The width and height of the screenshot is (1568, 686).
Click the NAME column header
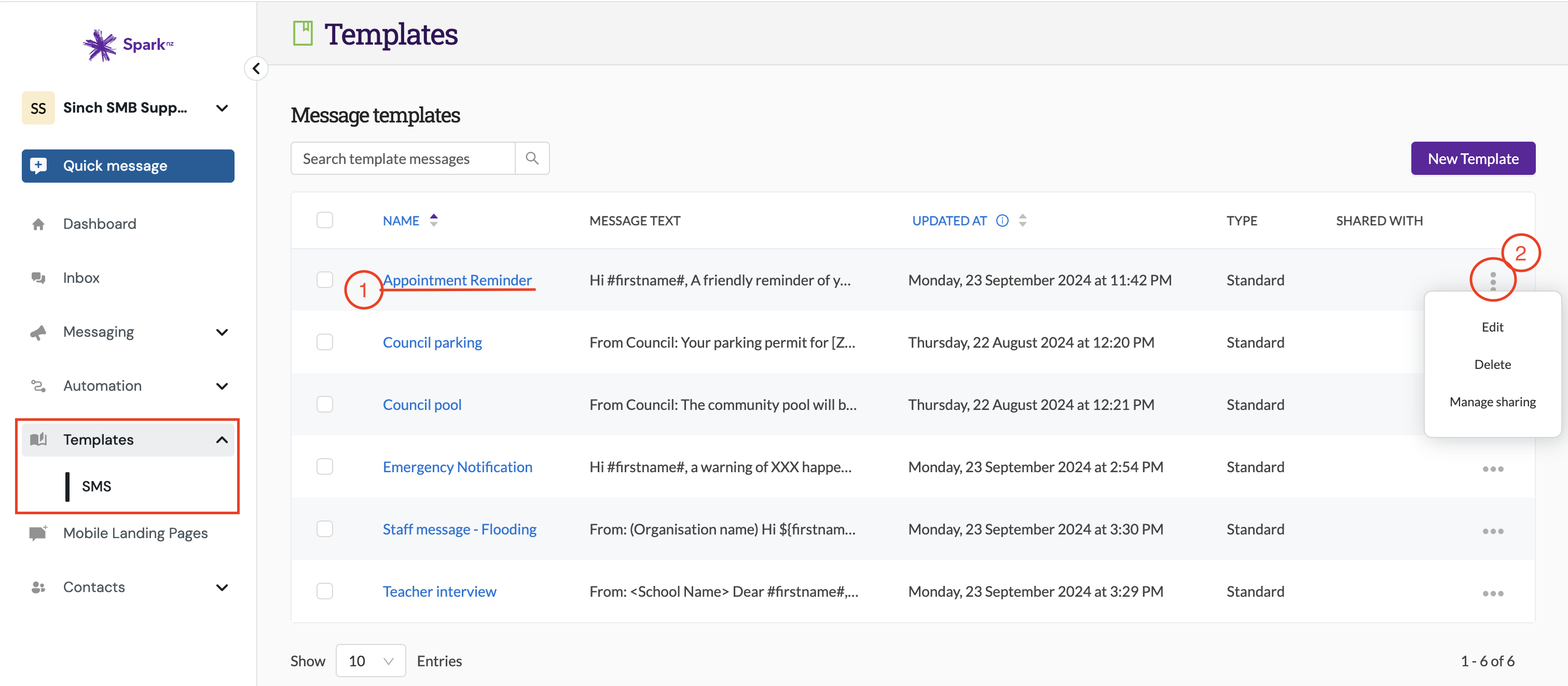pyautogui.click(x=401, y=221)
